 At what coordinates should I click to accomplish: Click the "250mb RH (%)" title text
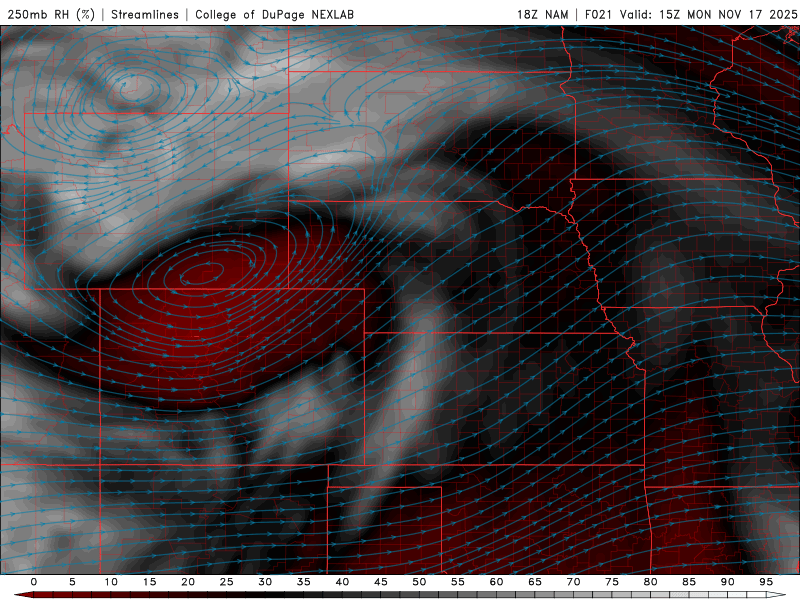pyautogui.click(x=51, y=14)
